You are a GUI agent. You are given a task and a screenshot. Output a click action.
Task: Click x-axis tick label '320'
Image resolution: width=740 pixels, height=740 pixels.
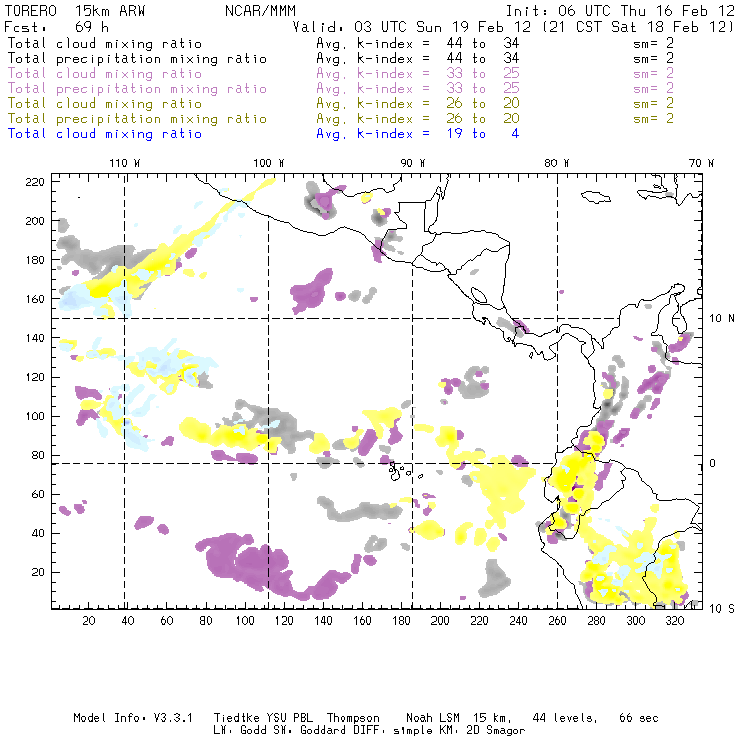tap(674, 621)
